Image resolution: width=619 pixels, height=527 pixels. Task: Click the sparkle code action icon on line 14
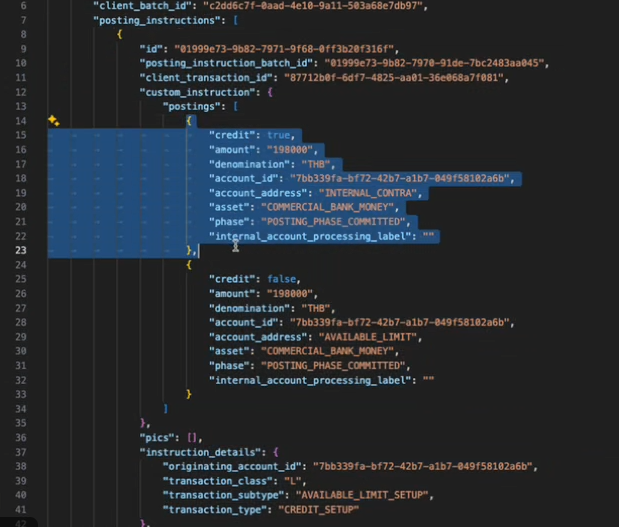[54, 120]
